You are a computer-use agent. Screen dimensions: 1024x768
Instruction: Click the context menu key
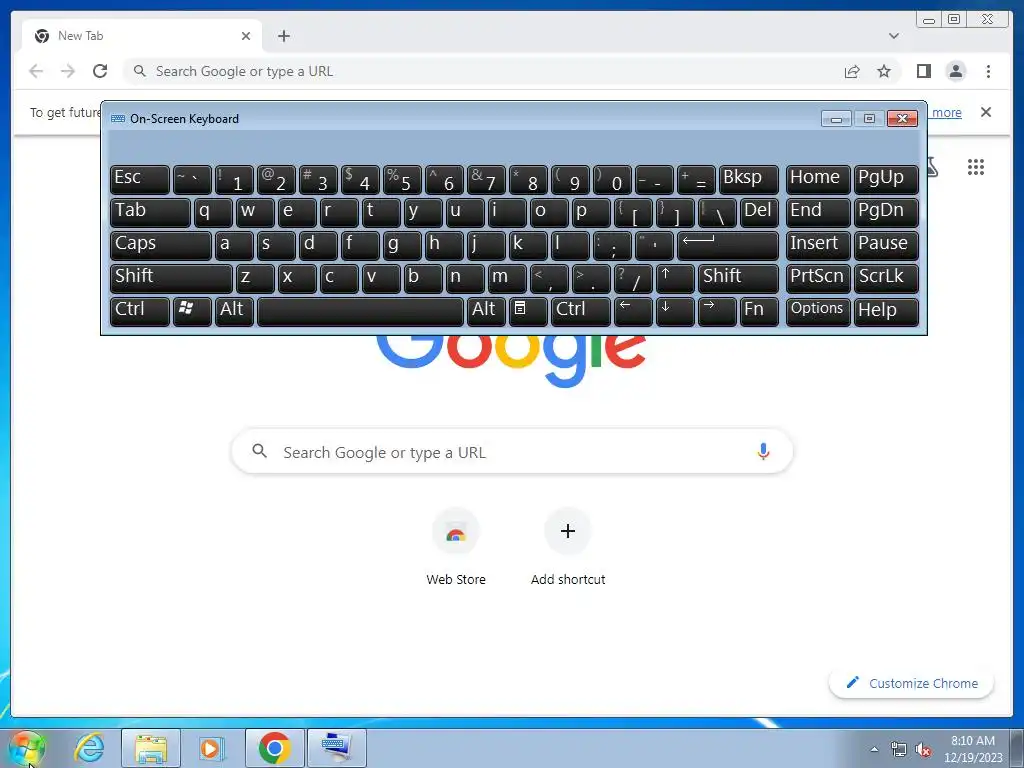(528, 311)
